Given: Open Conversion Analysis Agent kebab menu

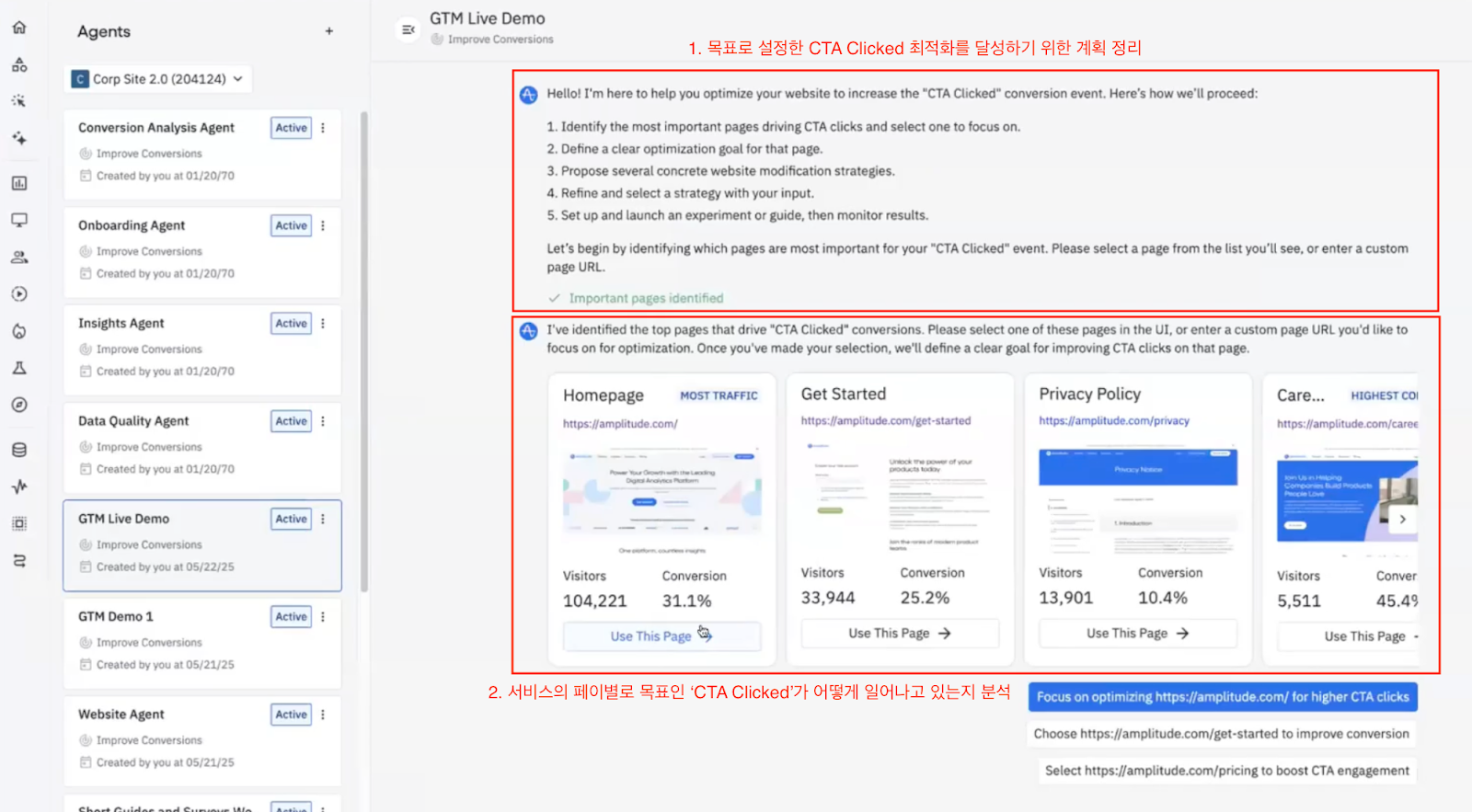Looking at the screenshot, I should (x=323, y=128).
